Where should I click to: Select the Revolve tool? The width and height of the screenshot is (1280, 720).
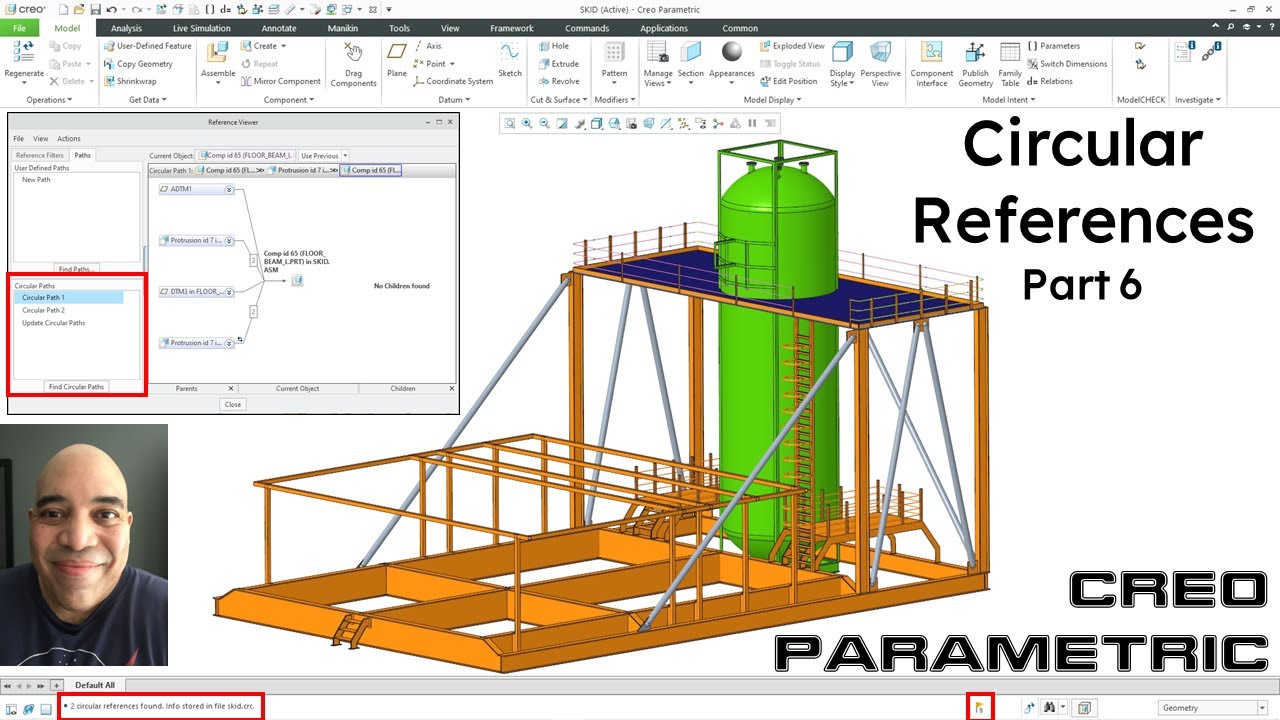tap(558, 82)
